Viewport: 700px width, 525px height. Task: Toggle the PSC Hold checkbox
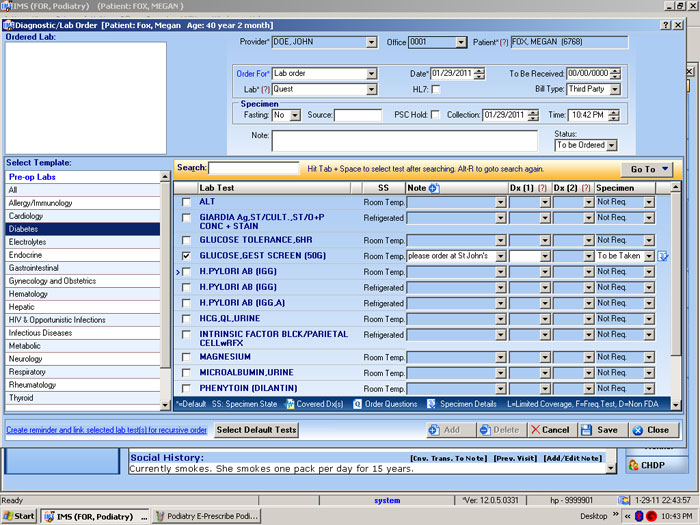click(x=435, y=115)
